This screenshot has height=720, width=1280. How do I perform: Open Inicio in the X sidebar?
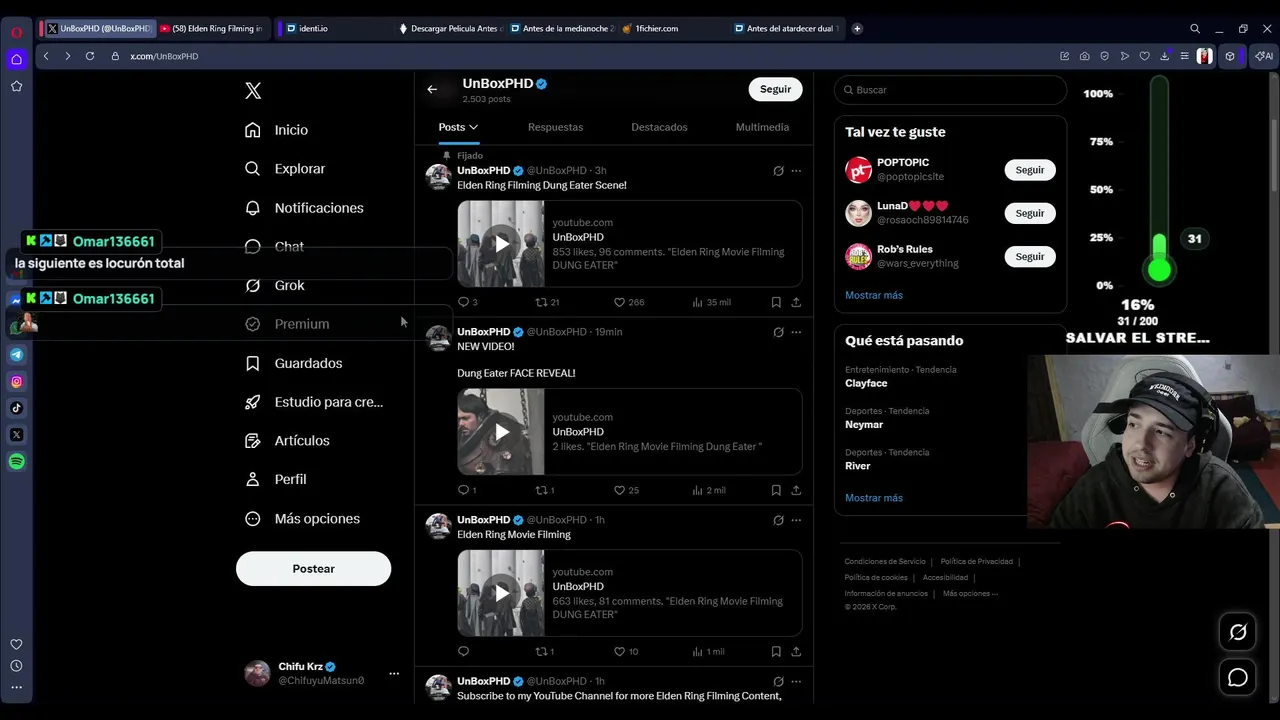click(x=277, y=130)
